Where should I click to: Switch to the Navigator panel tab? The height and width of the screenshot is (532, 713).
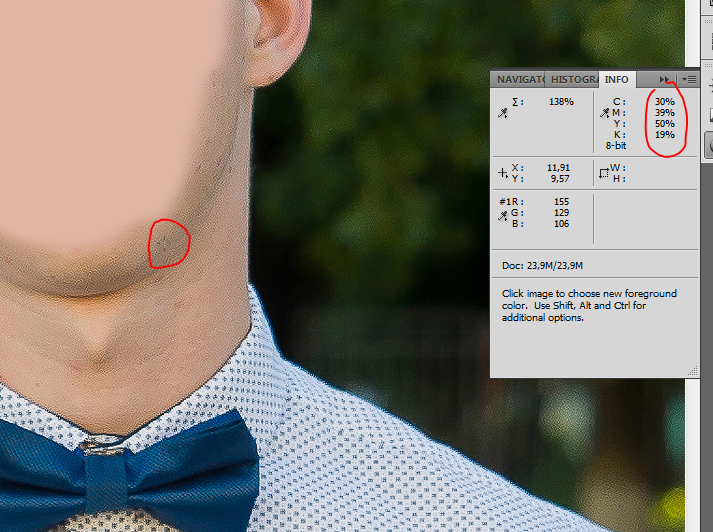[518, 80]
